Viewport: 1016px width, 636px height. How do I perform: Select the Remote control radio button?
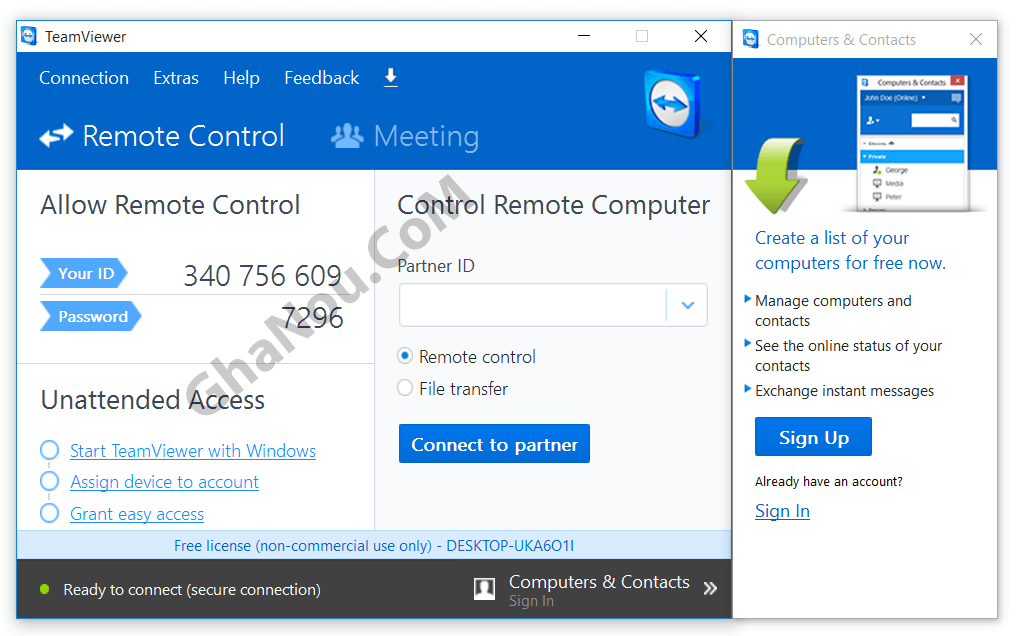click(405, 356)
